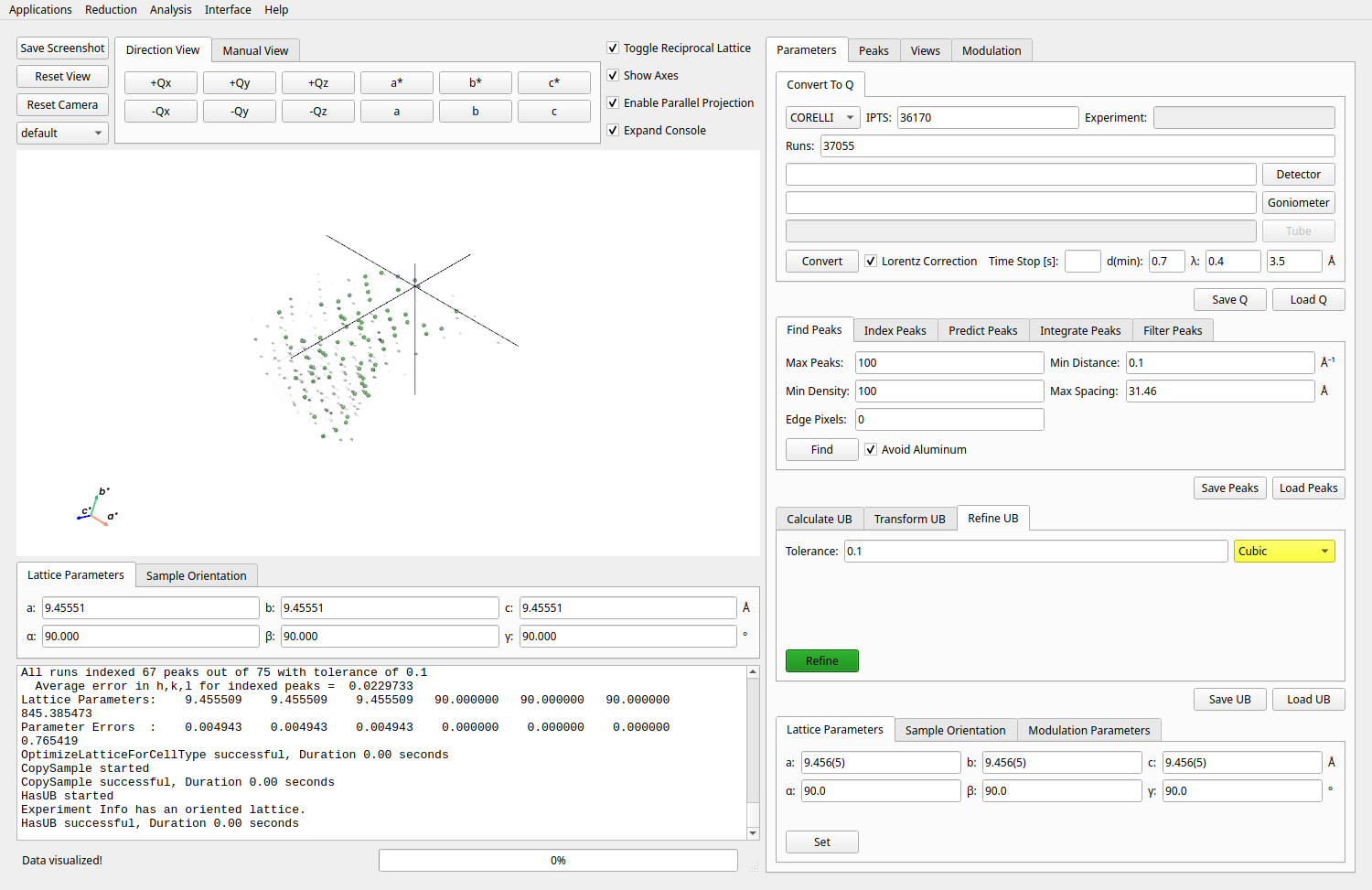Open the Integrate Peaks tab

(x=1080, y=330)
